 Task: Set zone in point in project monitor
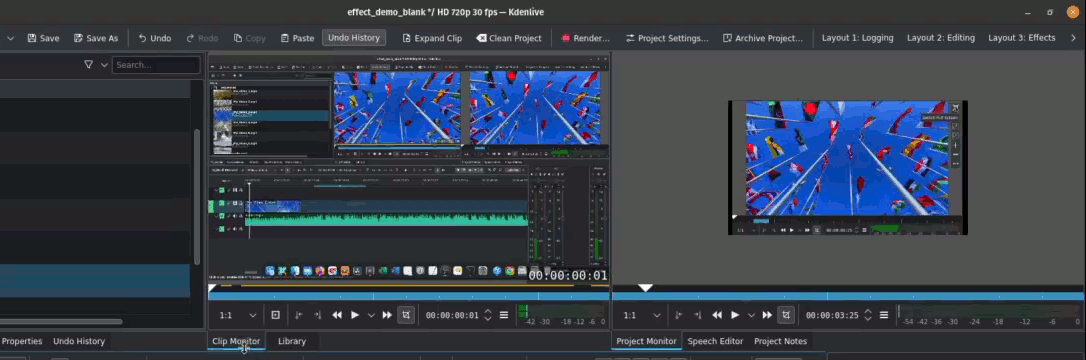point(679,315)
